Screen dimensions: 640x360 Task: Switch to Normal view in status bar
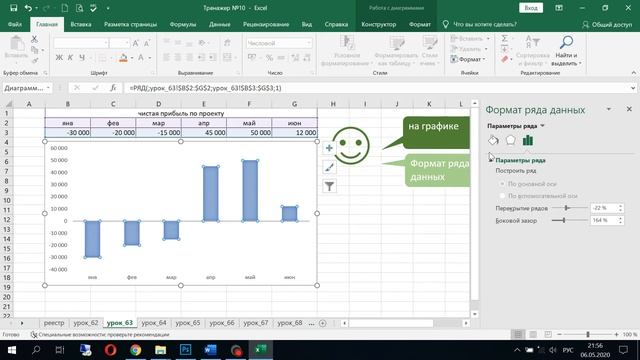tap(518, 334)
